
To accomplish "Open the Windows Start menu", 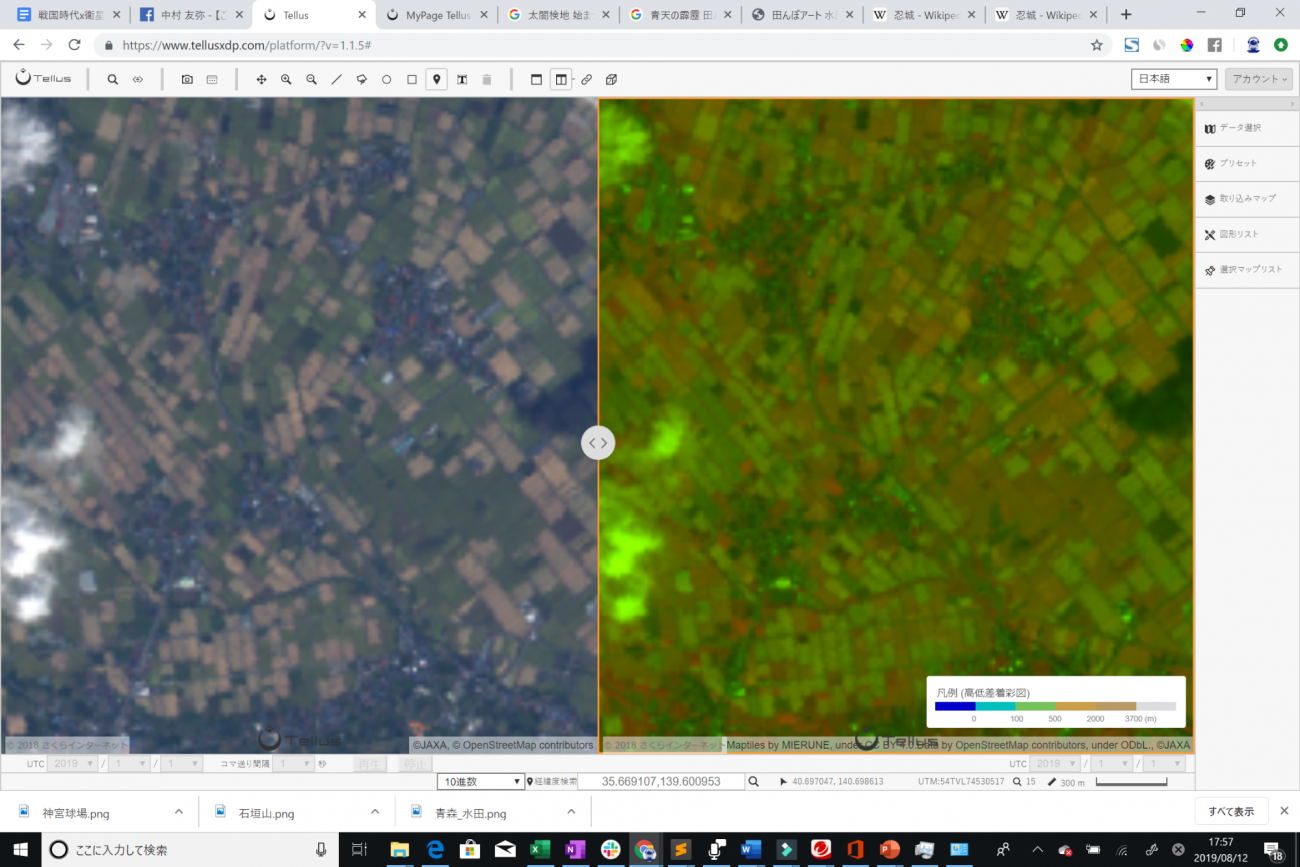I will 19,849.
